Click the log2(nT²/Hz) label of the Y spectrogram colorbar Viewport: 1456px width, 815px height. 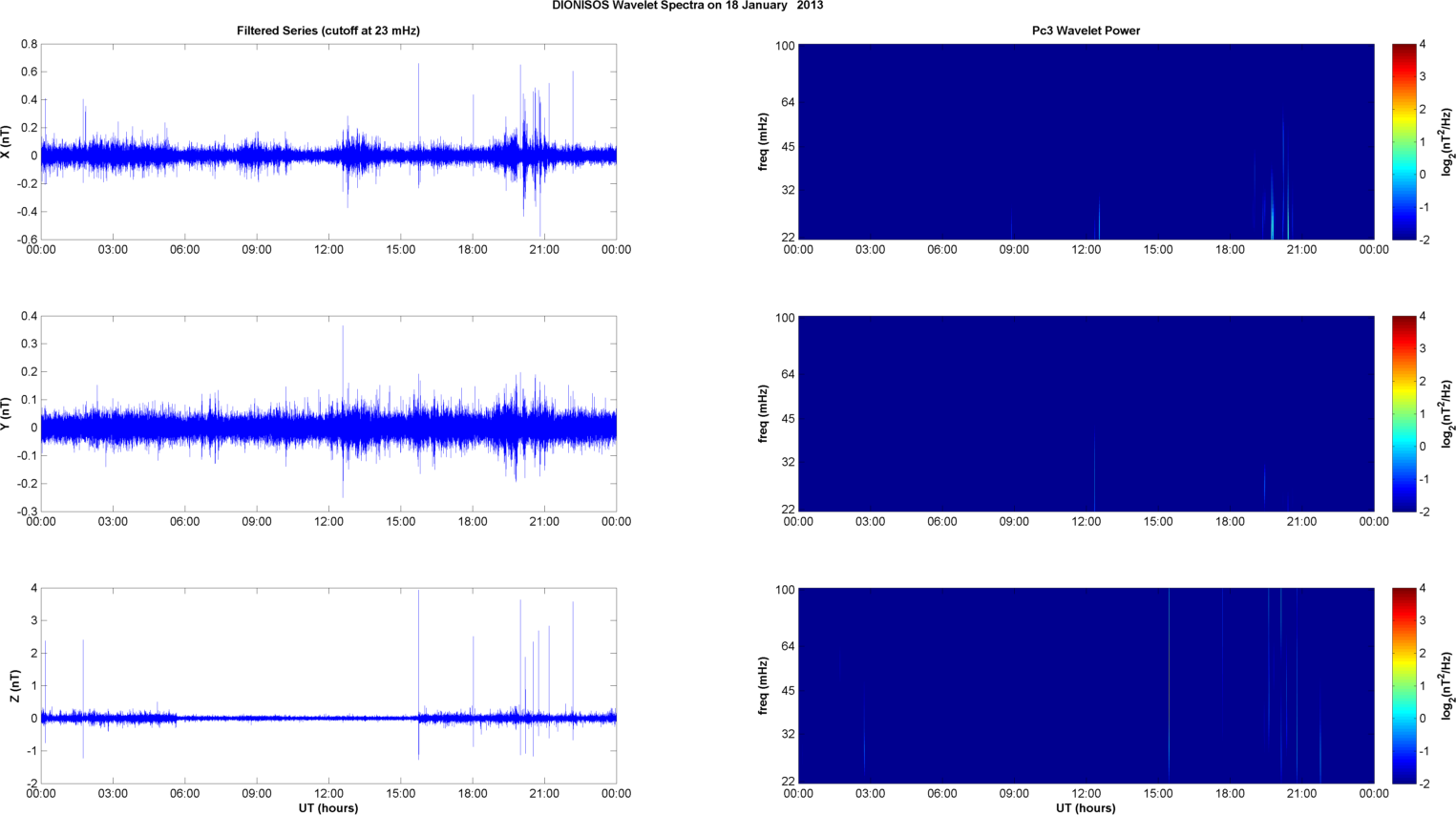tap(1446, 413)
